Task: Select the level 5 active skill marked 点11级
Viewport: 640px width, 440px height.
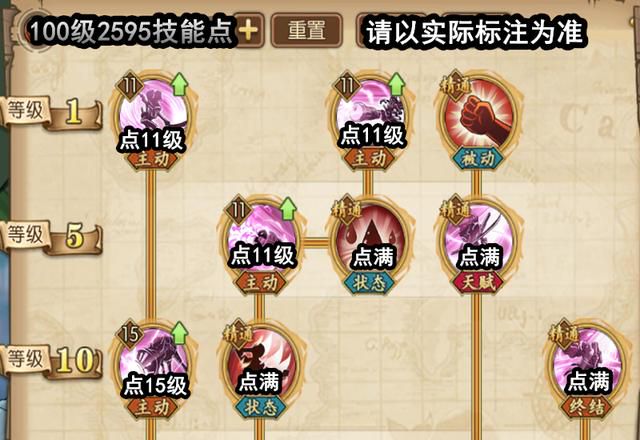Action: (262, 238)
